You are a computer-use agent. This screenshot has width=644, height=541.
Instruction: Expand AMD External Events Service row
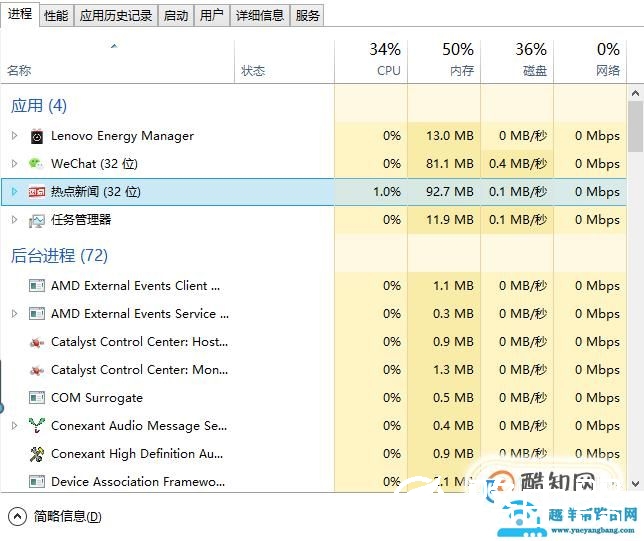14,314
